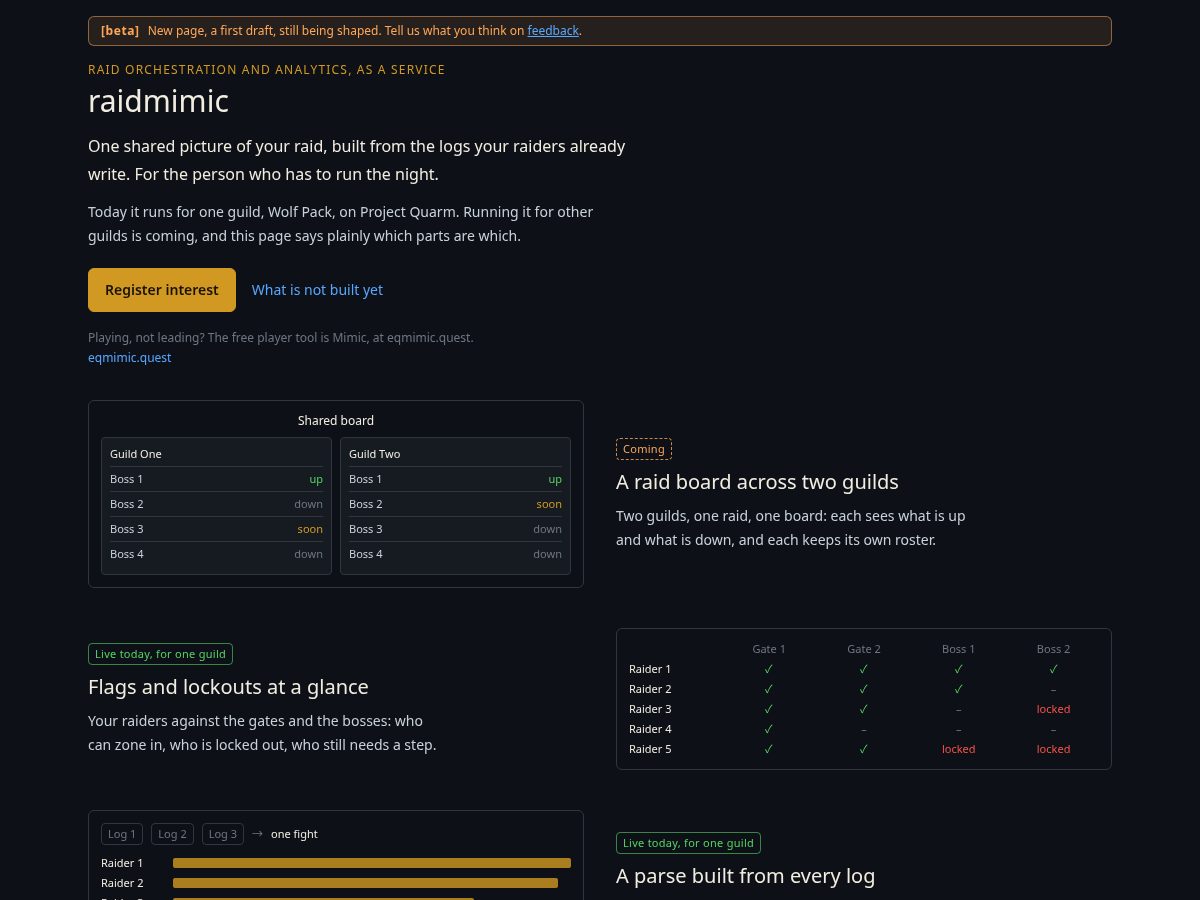Click the 'Raid orchestration and analytics' tagline
The height and width of the screenshot is (900, 1200).
tap(266, 70)
